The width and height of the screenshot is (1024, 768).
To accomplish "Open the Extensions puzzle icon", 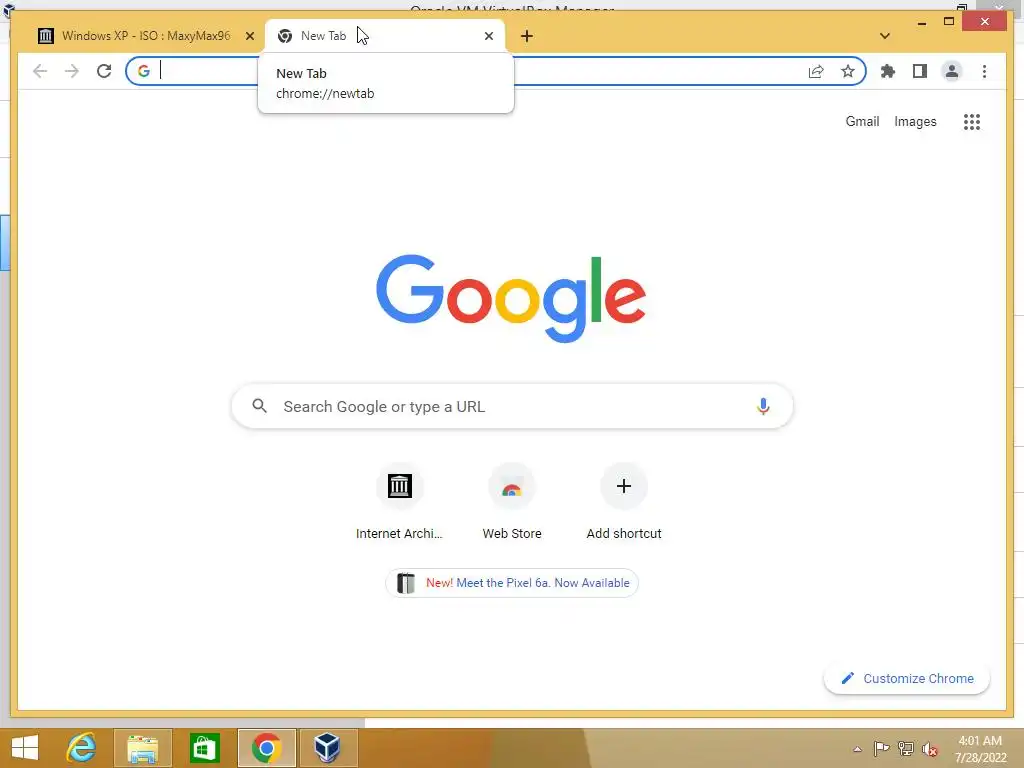I will 888,71.
